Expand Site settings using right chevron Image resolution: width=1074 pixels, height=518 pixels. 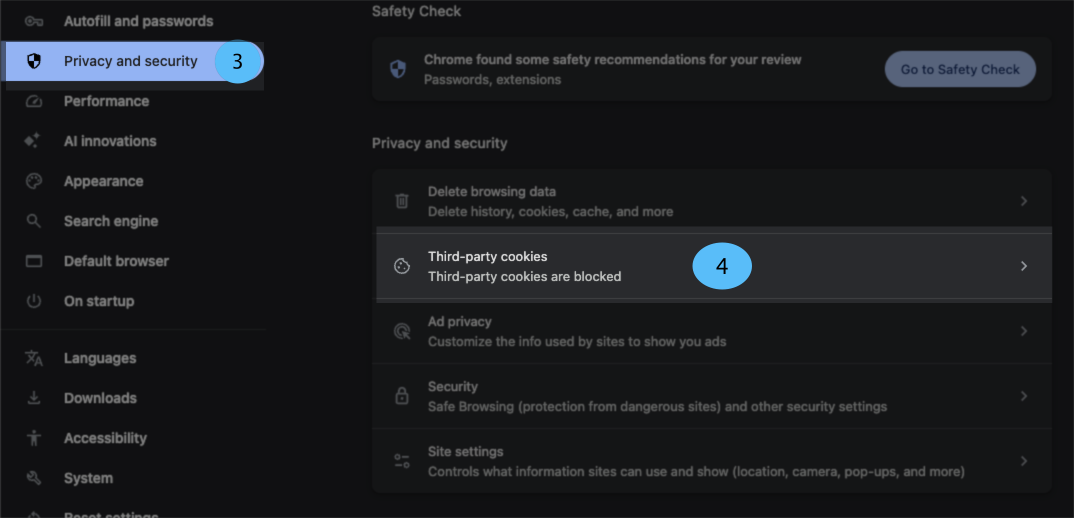pos(1024,461)
